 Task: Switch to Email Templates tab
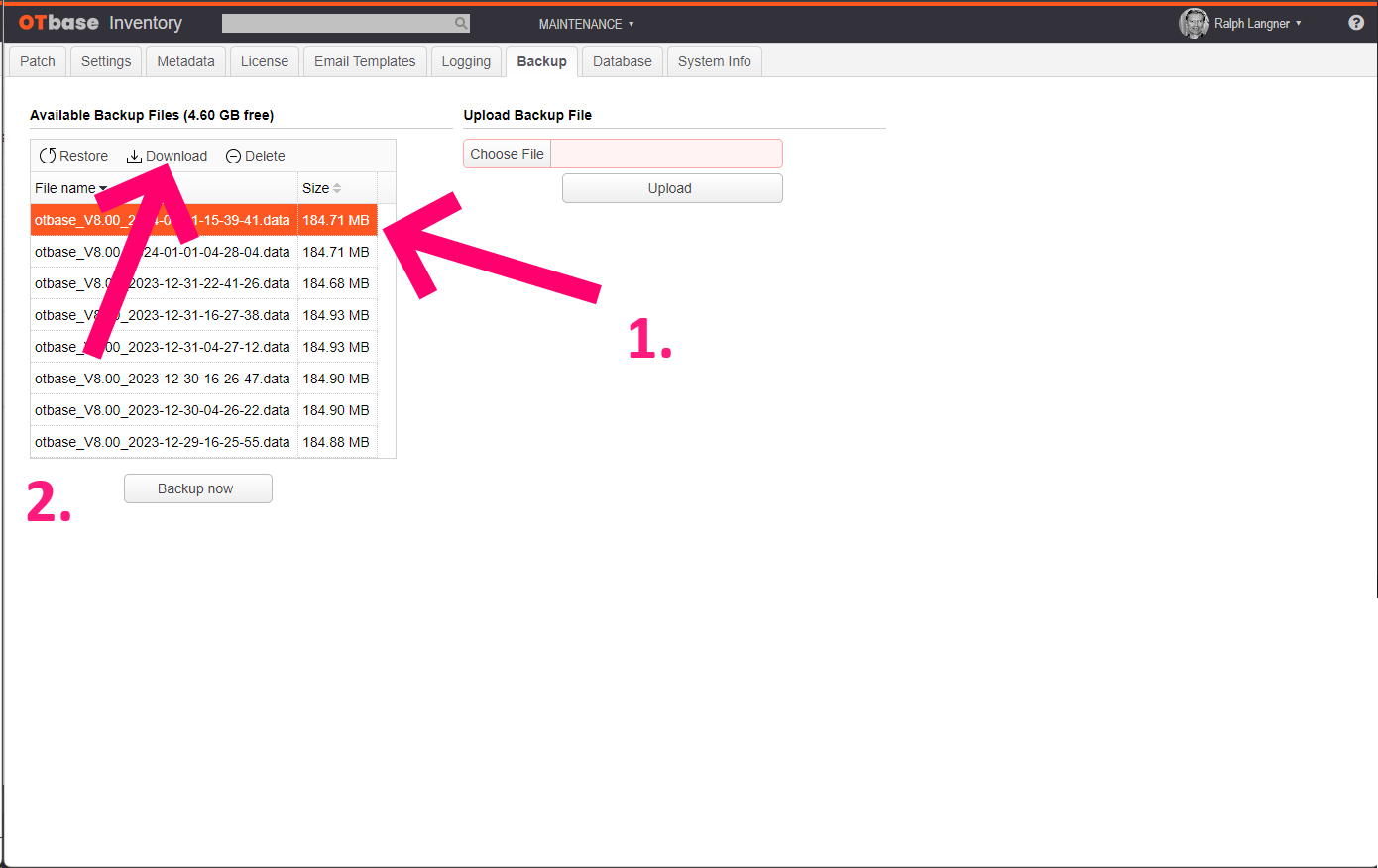coord(365,61)
